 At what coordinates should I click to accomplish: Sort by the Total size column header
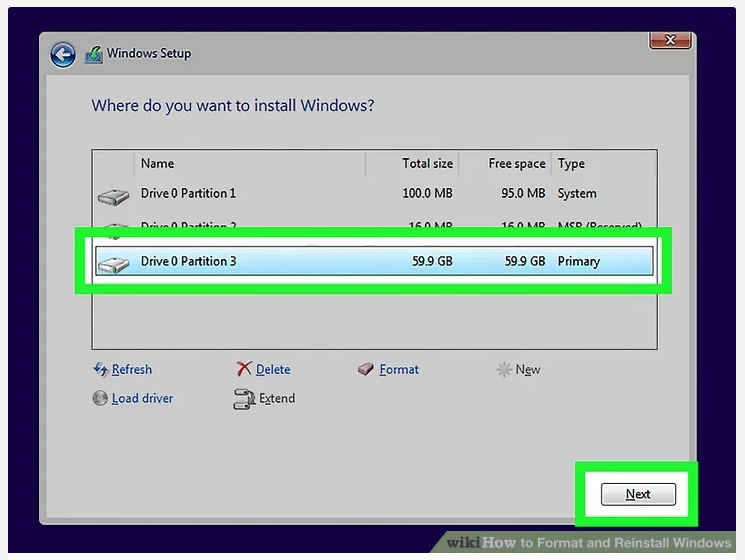(427, 164)
